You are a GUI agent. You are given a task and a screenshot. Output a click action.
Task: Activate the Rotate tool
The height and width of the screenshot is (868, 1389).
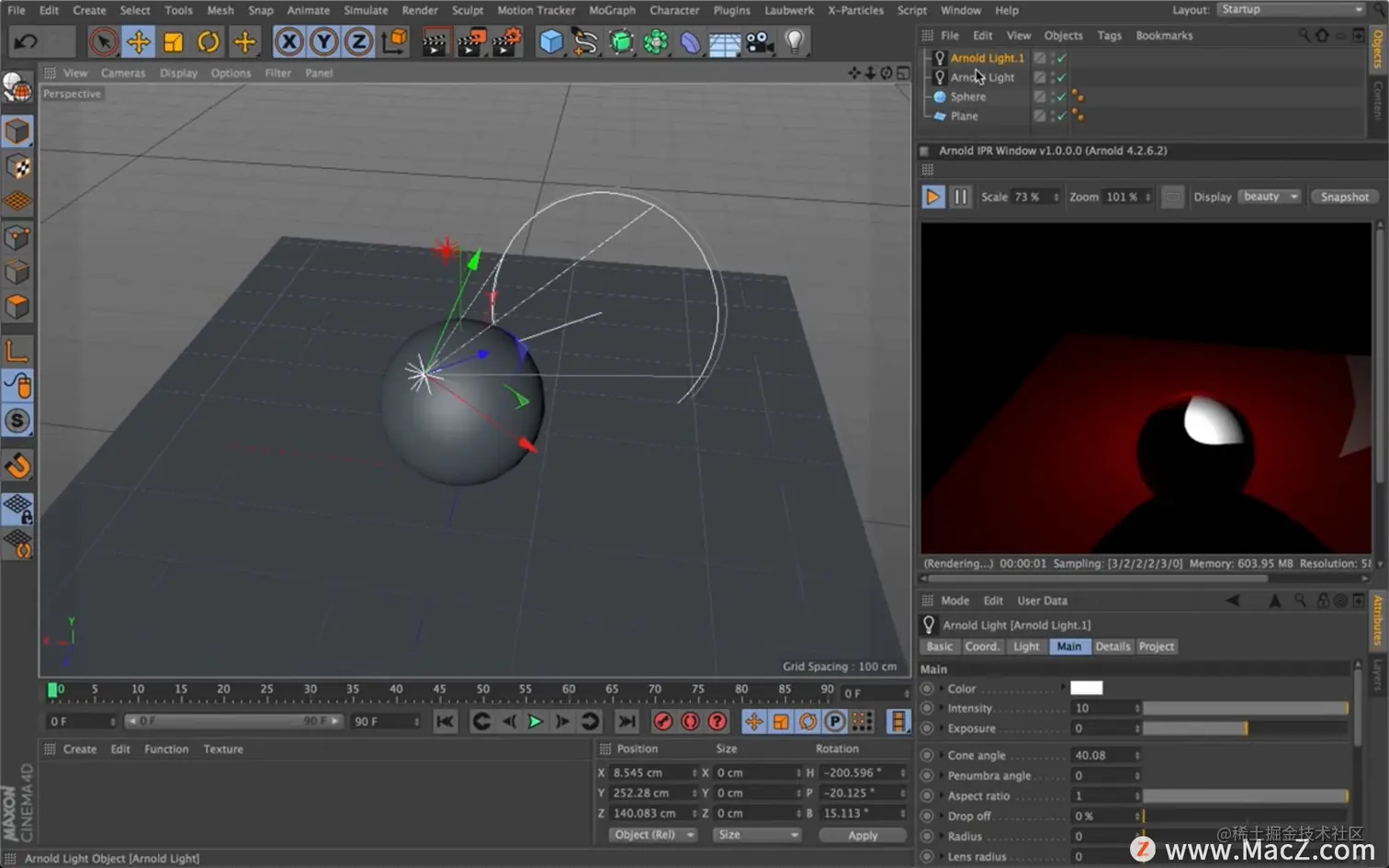click(x=209, y=41)
